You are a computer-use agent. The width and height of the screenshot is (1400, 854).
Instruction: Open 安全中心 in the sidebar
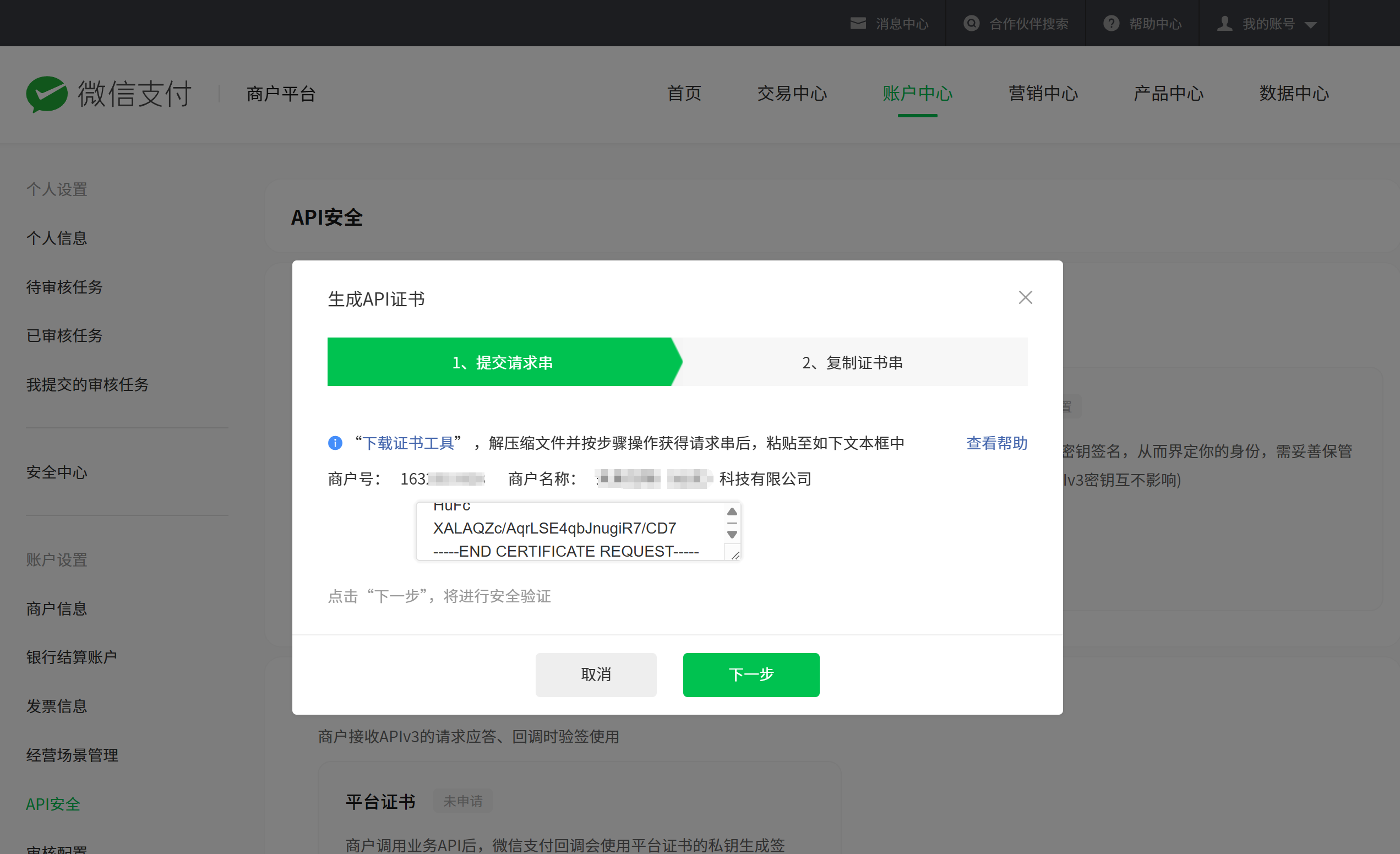pyautogui.click(x=57, y=472)
